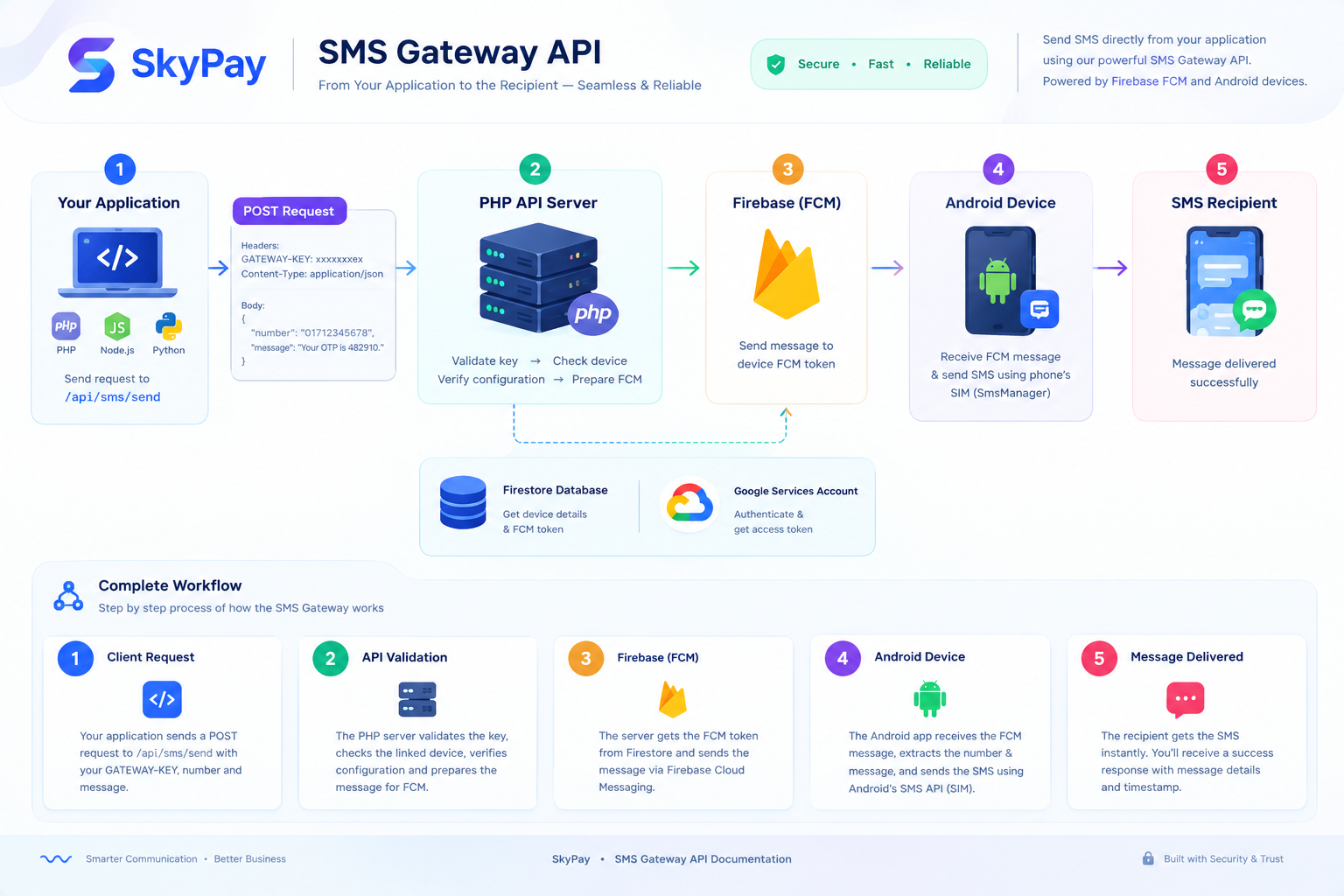Viewport: 1344px width, 896px height.
Task: Click the SkyPay logo
Action: coord(167,65)
